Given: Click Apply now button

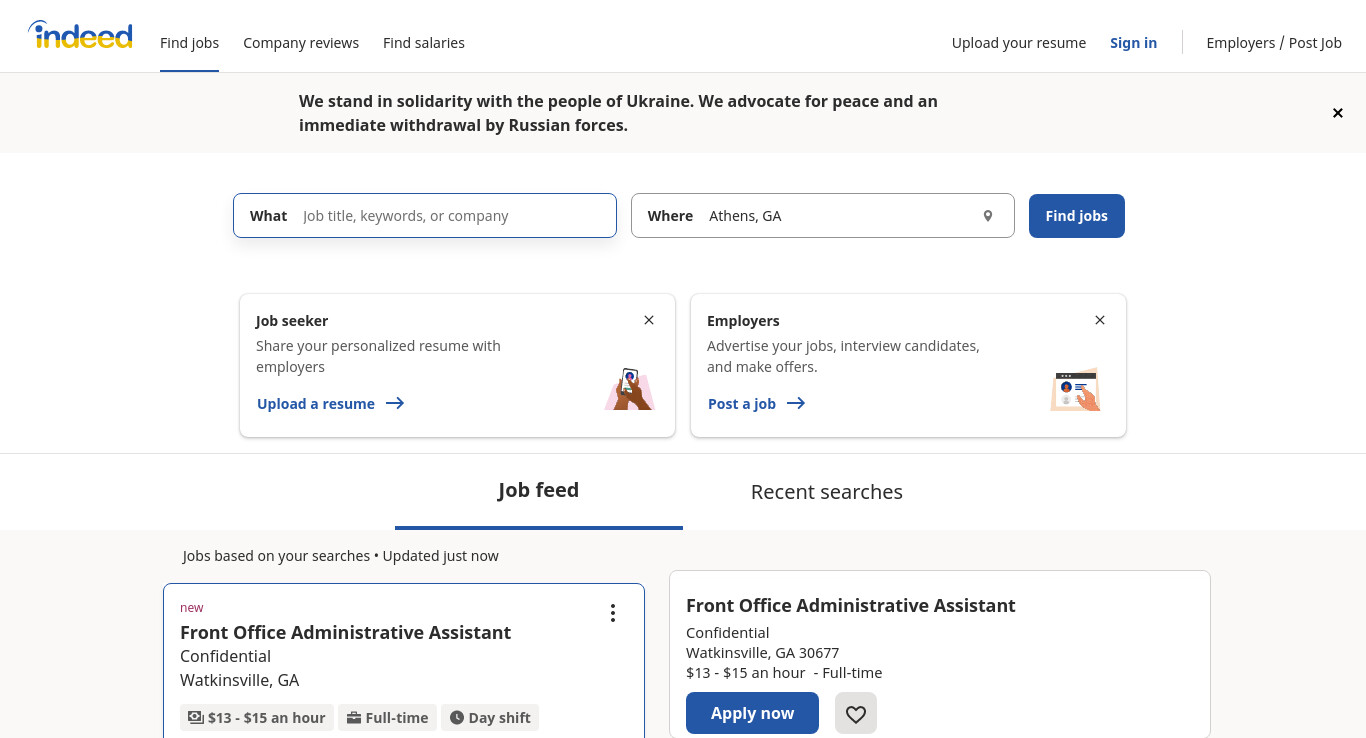Looking at the screenshot, I should [752, 713].
